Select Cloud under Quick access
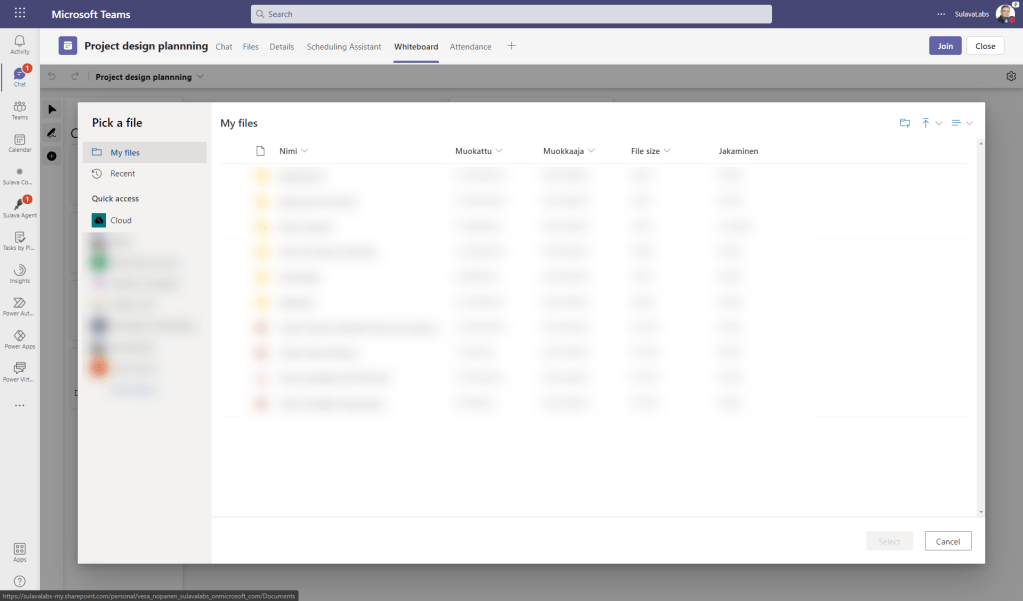The width and height of the screenshot is (1023, 601). (x=120, y=220)
